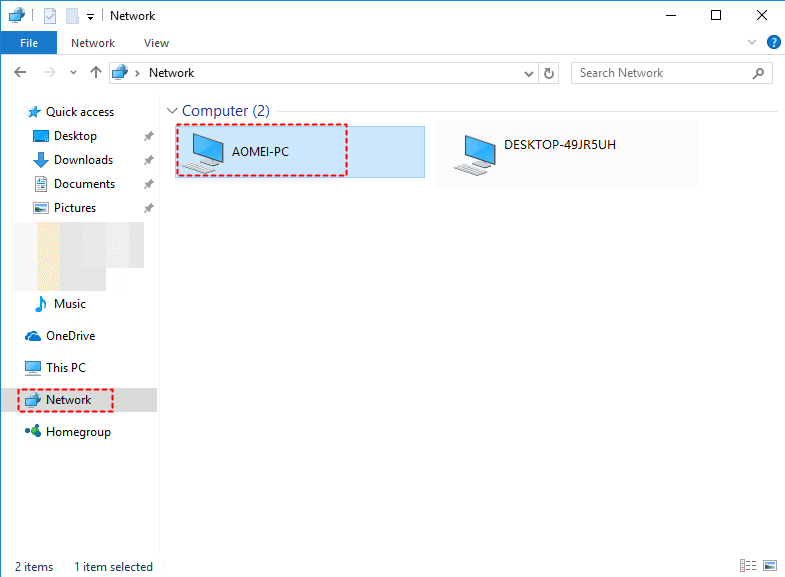Click the pin icon next to Desktop

[x=149, y=136]
